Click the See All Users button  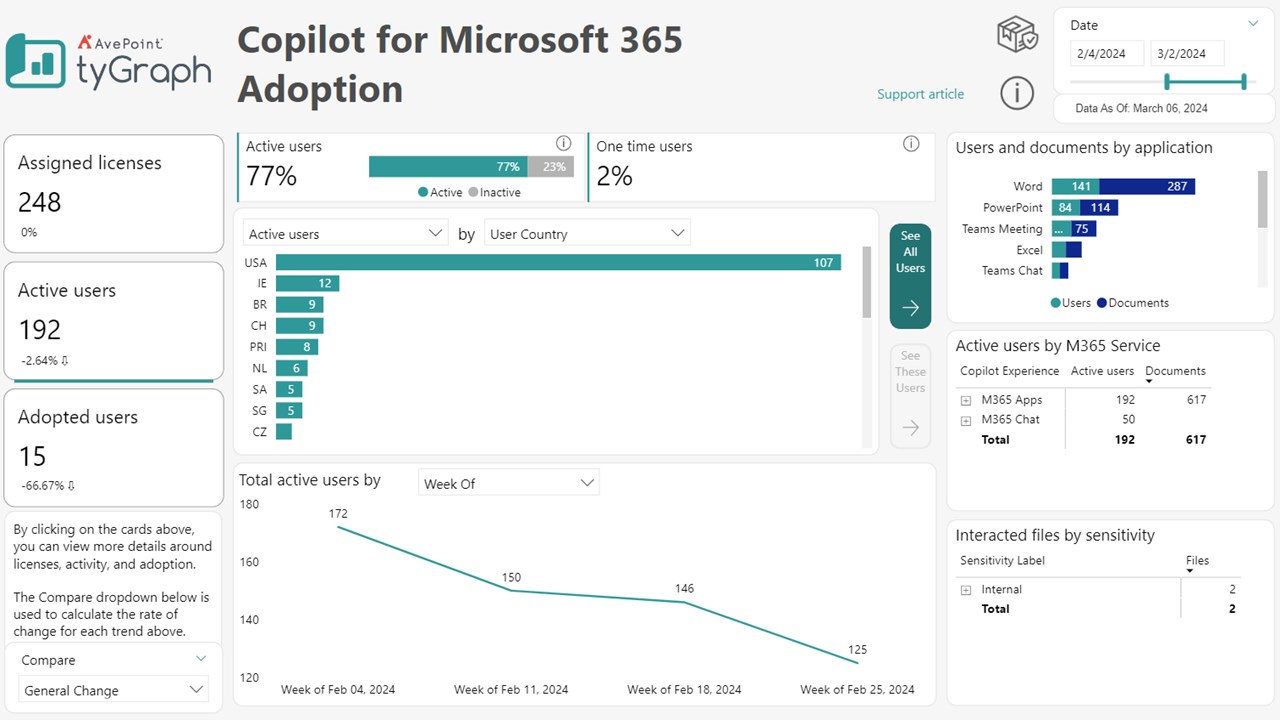pyautogui.click(x=910, y=276)
